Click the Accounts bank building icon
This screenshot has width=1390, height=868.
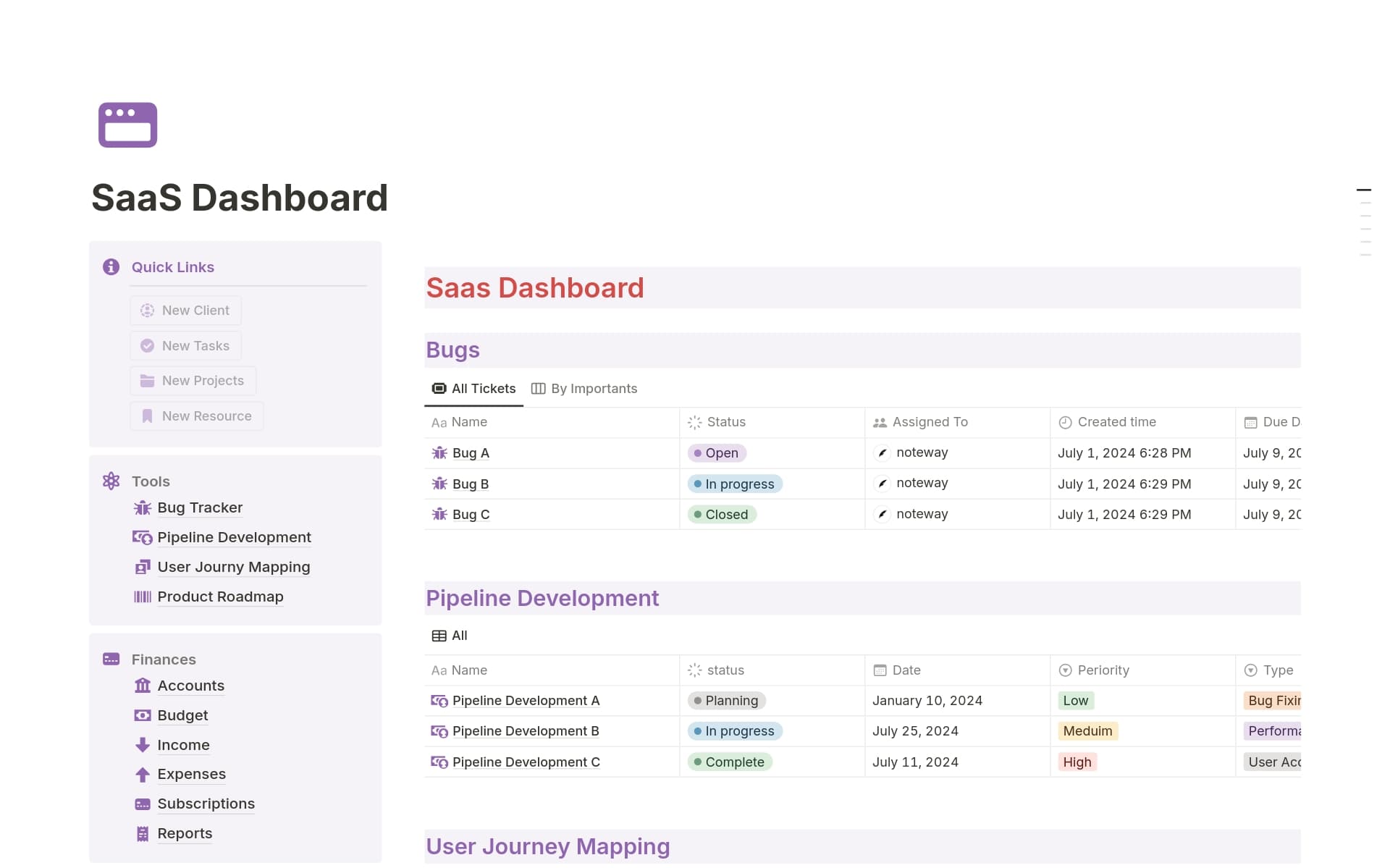point(143,686)
